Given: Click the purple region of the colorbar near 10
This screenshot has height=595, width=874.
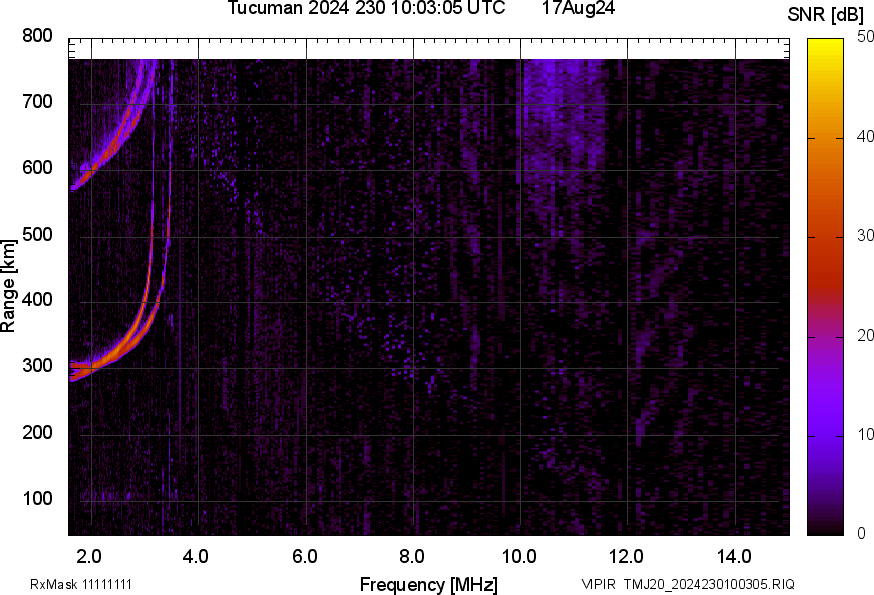Looking at the screenshot, I should click(x=825, y=432).
